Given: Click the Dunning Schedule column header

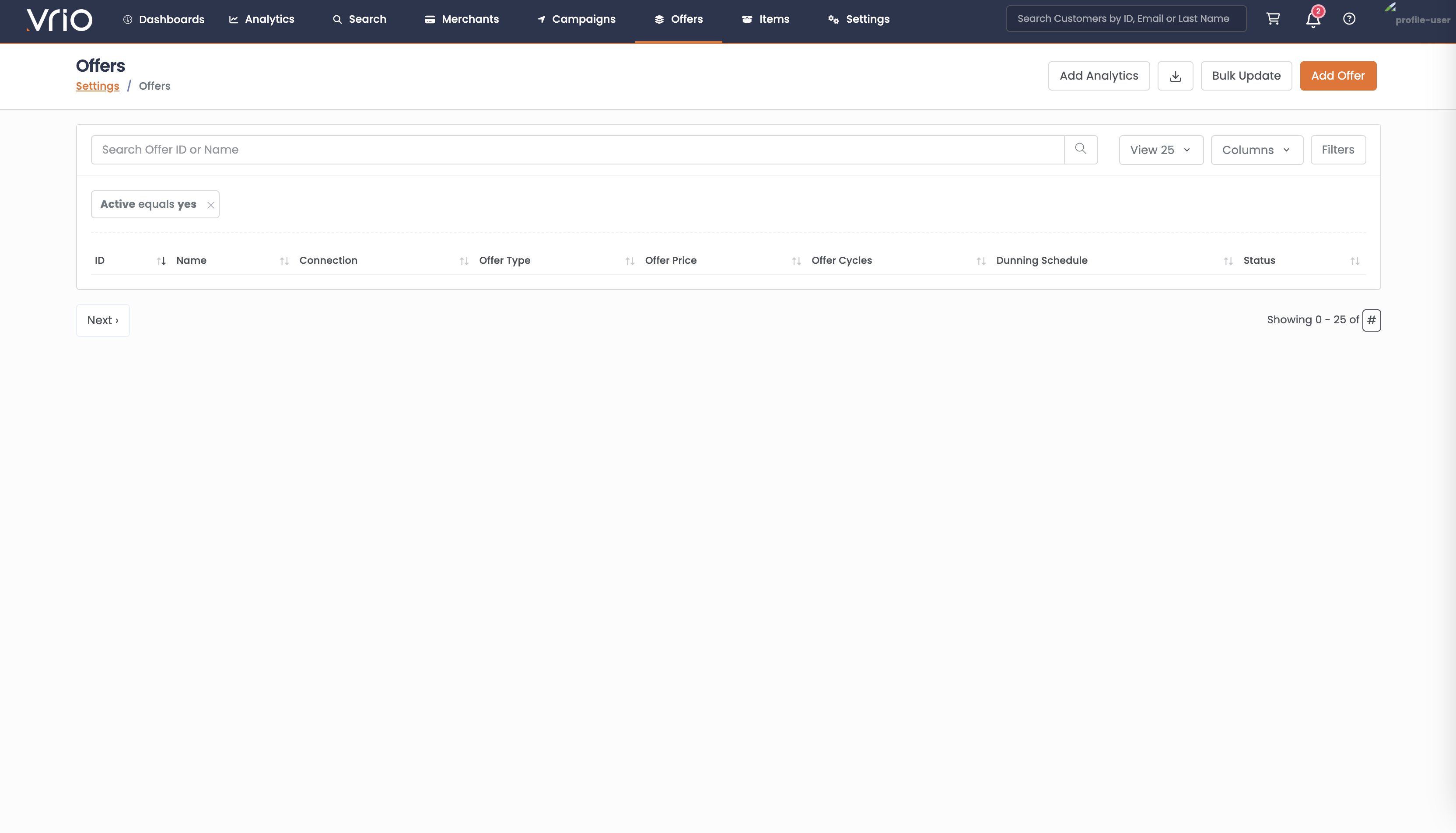Looking at the screenshot, I should point(1042,261).
